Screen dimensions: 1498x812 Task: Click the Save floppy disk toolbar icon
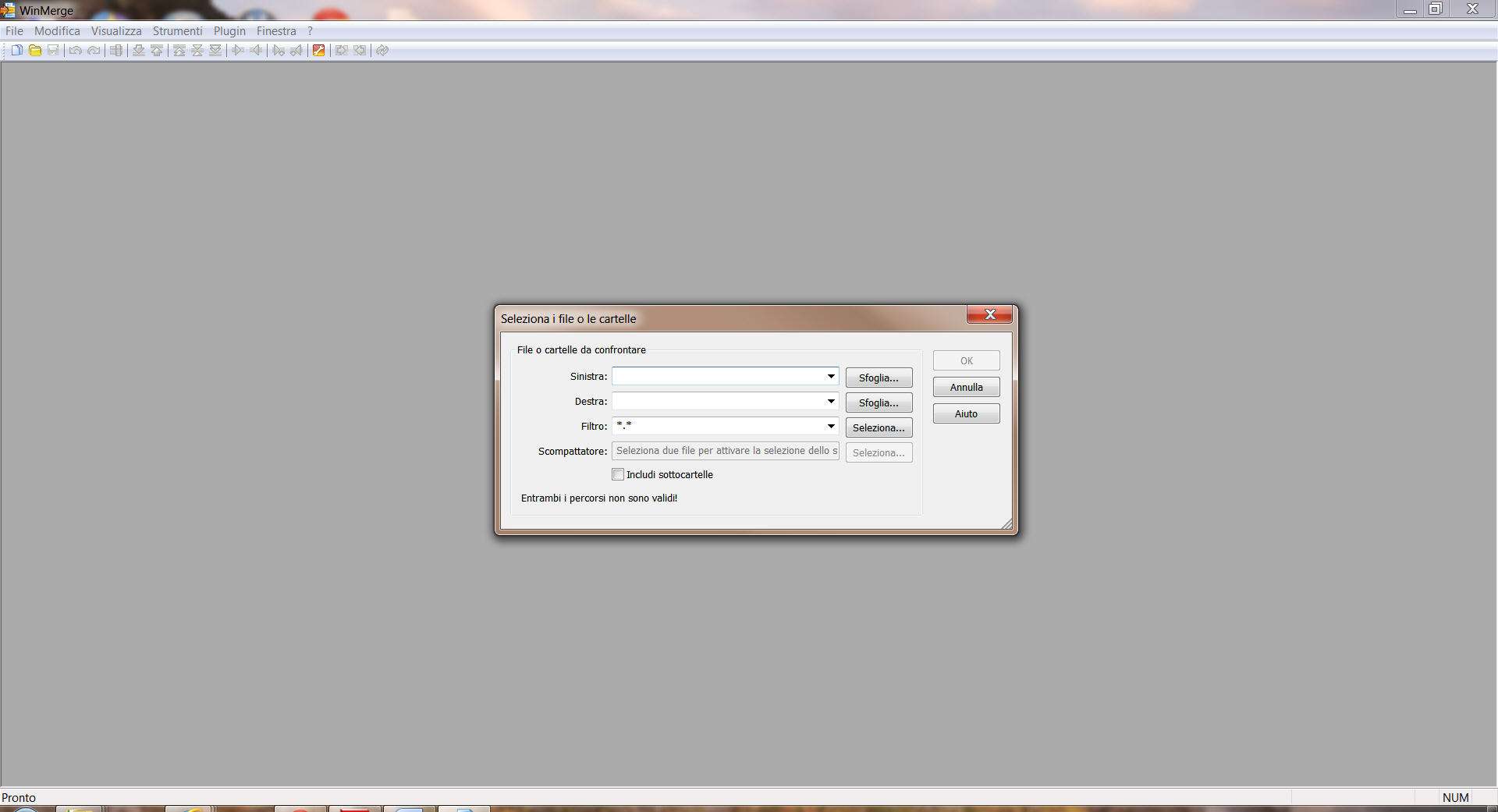pos(53,51)
